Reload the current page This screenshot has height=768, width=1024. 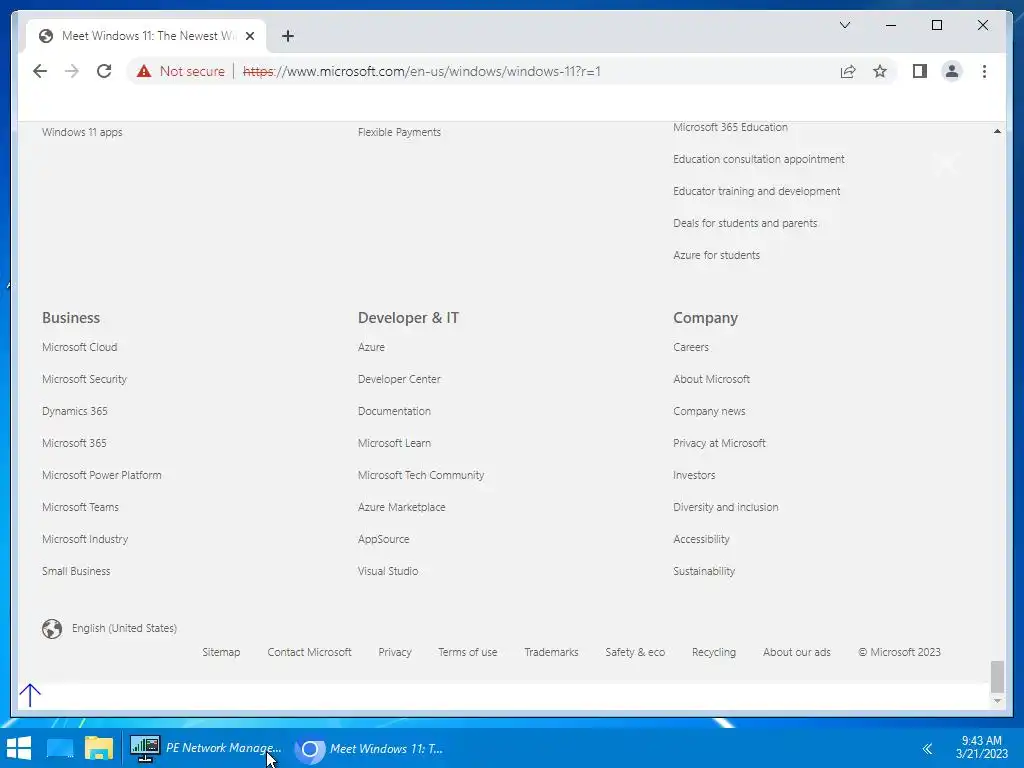(104, 71)
